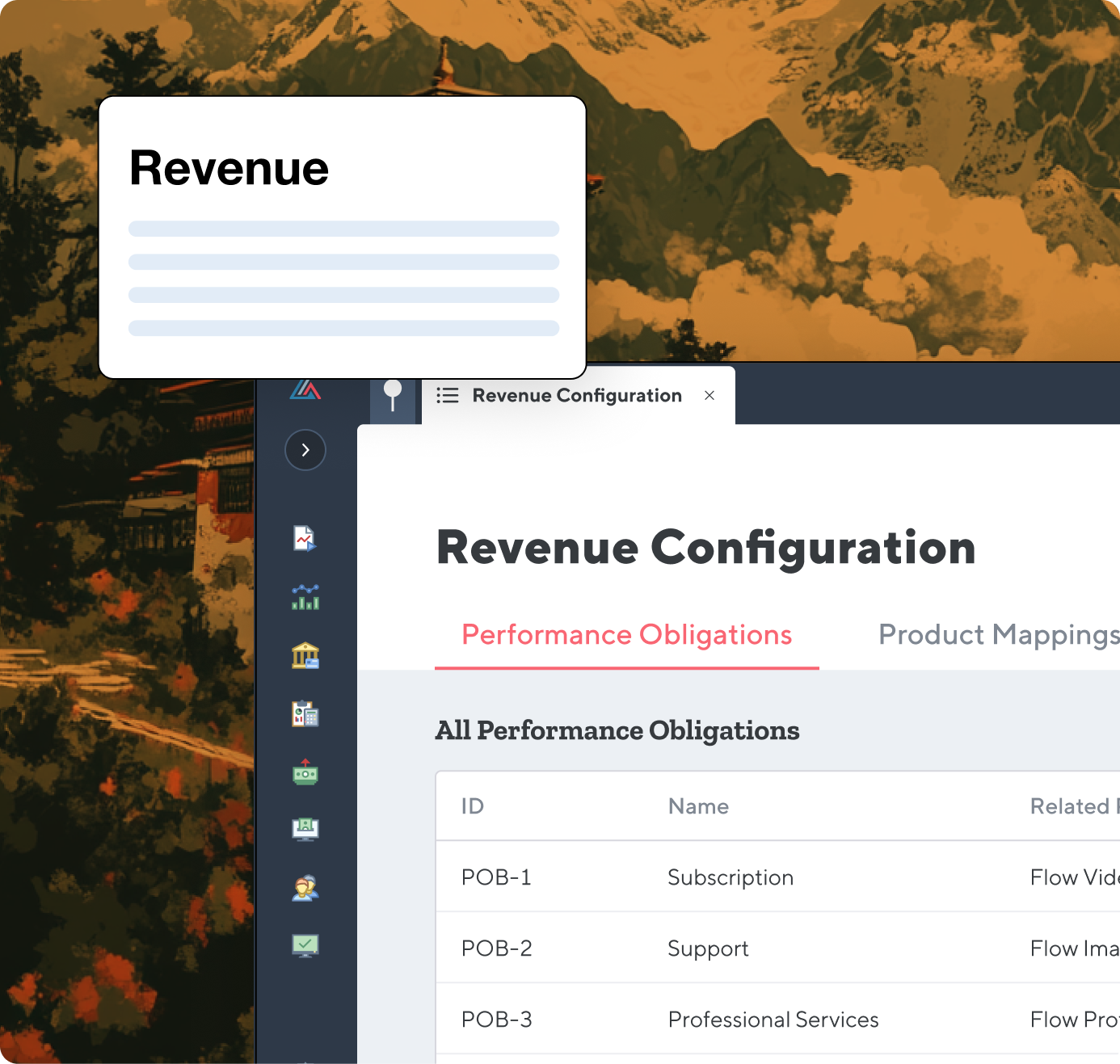This screenshot has width=1120, height=1064.
Task: Switch to Performance Obligations tab
Action: tap(627, 635)
